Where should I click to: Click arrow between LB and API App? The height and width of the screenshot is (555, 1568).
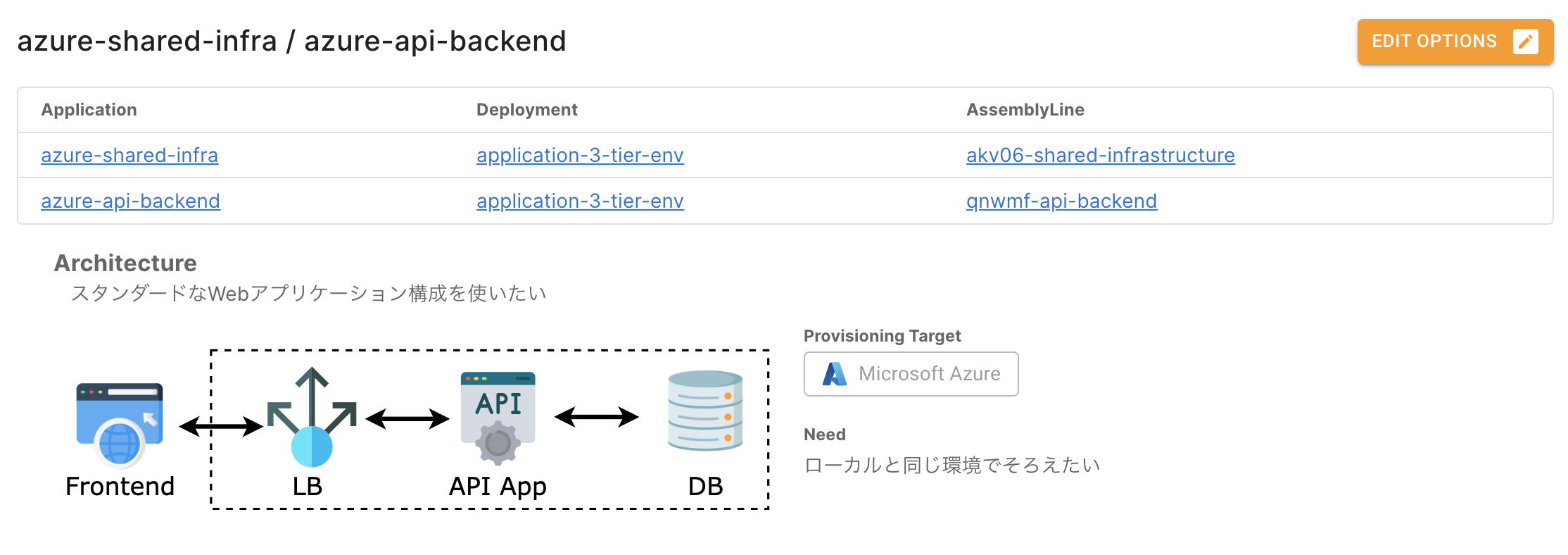tap(407, 419)
